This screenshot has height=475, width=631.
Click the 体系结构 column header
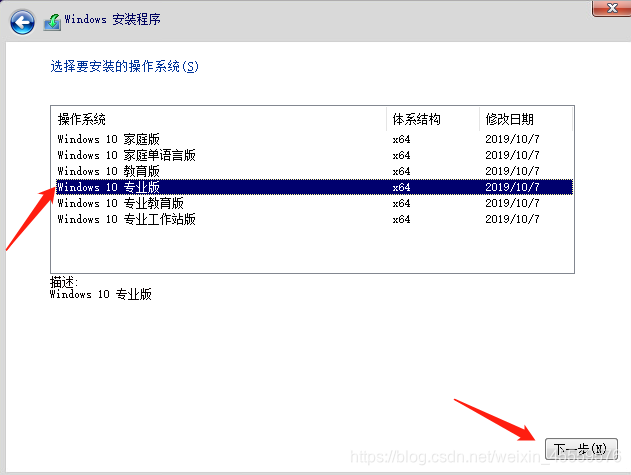[433, 119]
